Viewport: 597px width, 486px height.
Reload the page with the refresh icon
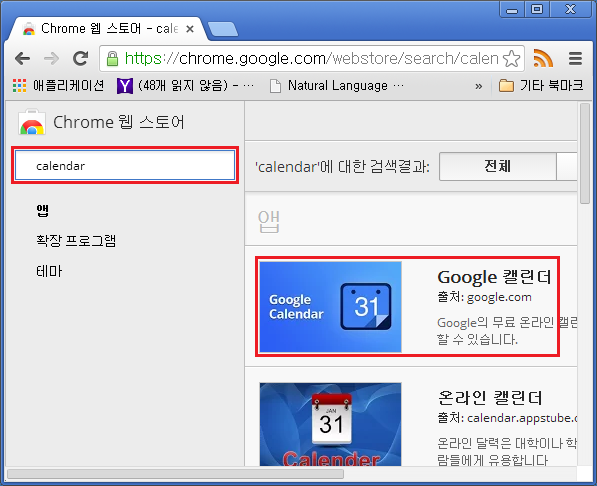80,58
